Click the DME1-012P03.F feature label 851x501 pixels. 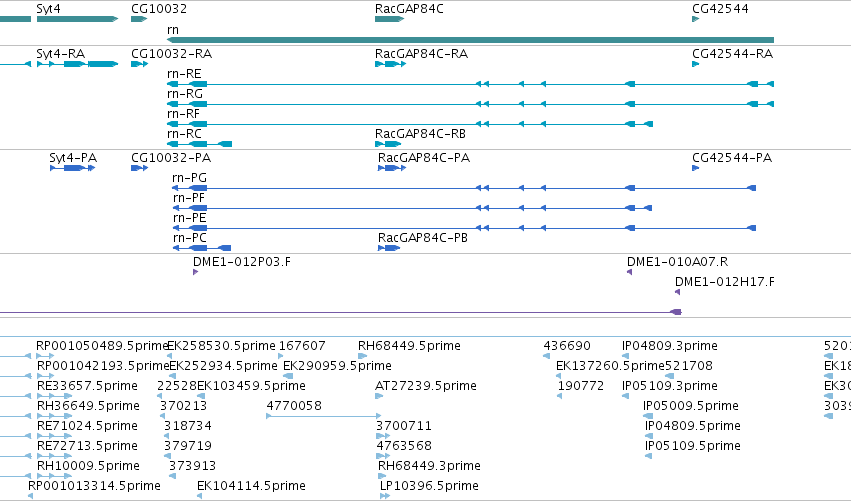tap(242, 262)
